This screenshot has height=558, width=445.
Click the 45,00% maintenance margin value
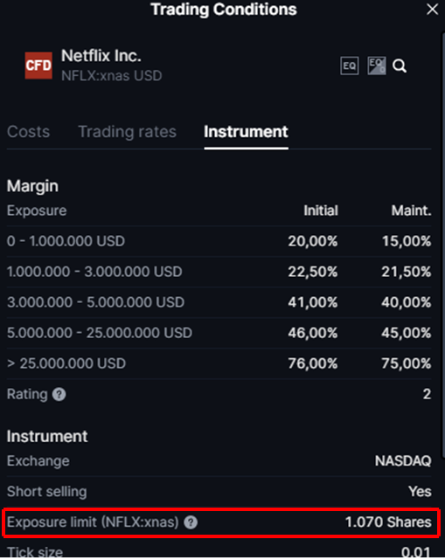tap(407, 333)
